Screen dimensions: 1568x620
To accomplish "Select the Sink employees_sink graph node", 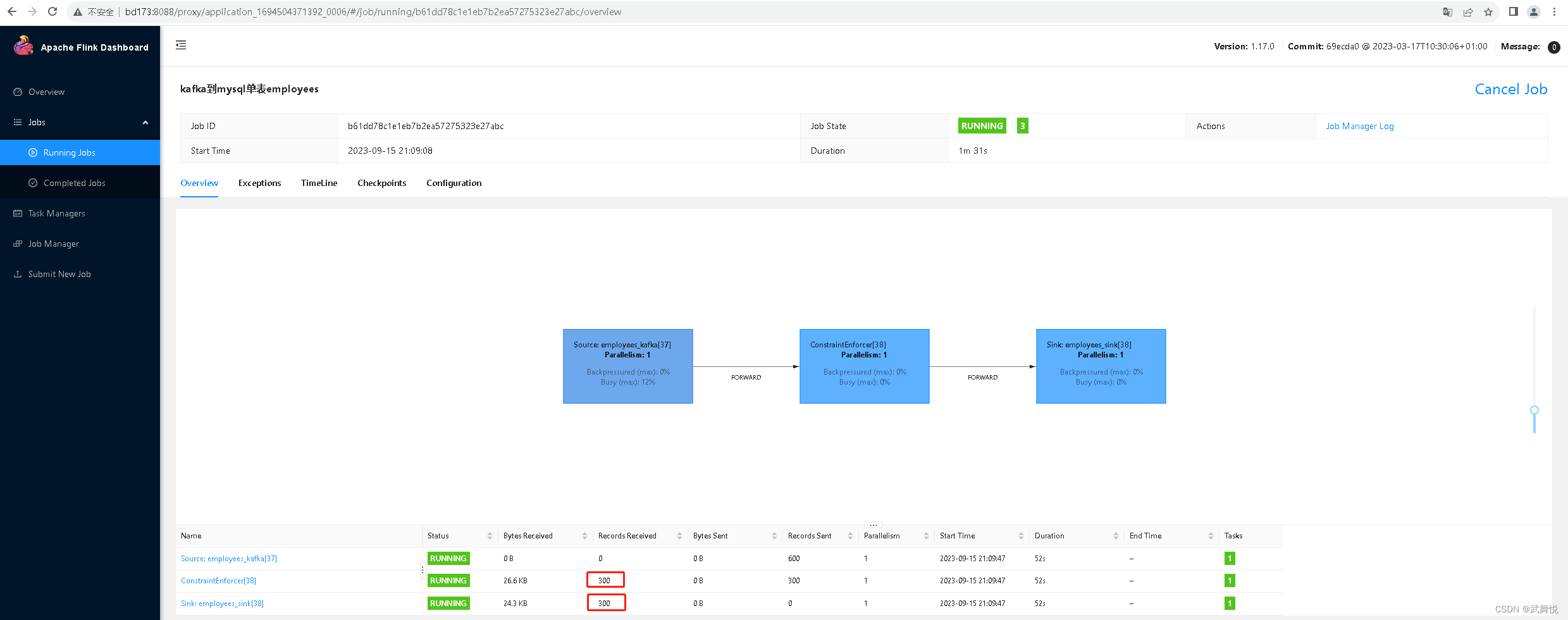I will pos(1101,366).
